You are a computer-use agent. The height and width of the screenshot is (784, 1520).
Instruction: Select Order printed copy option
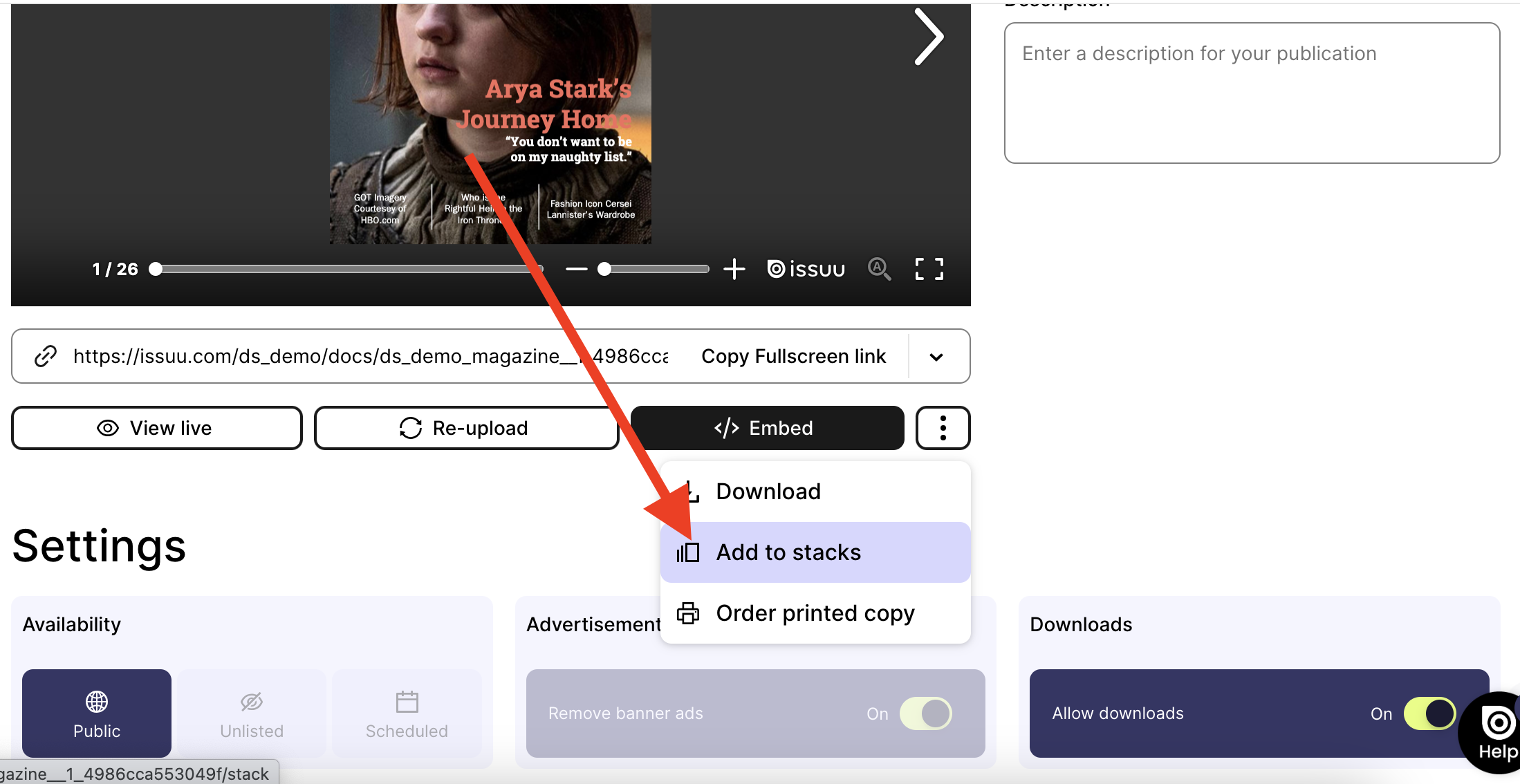(815, 613)
